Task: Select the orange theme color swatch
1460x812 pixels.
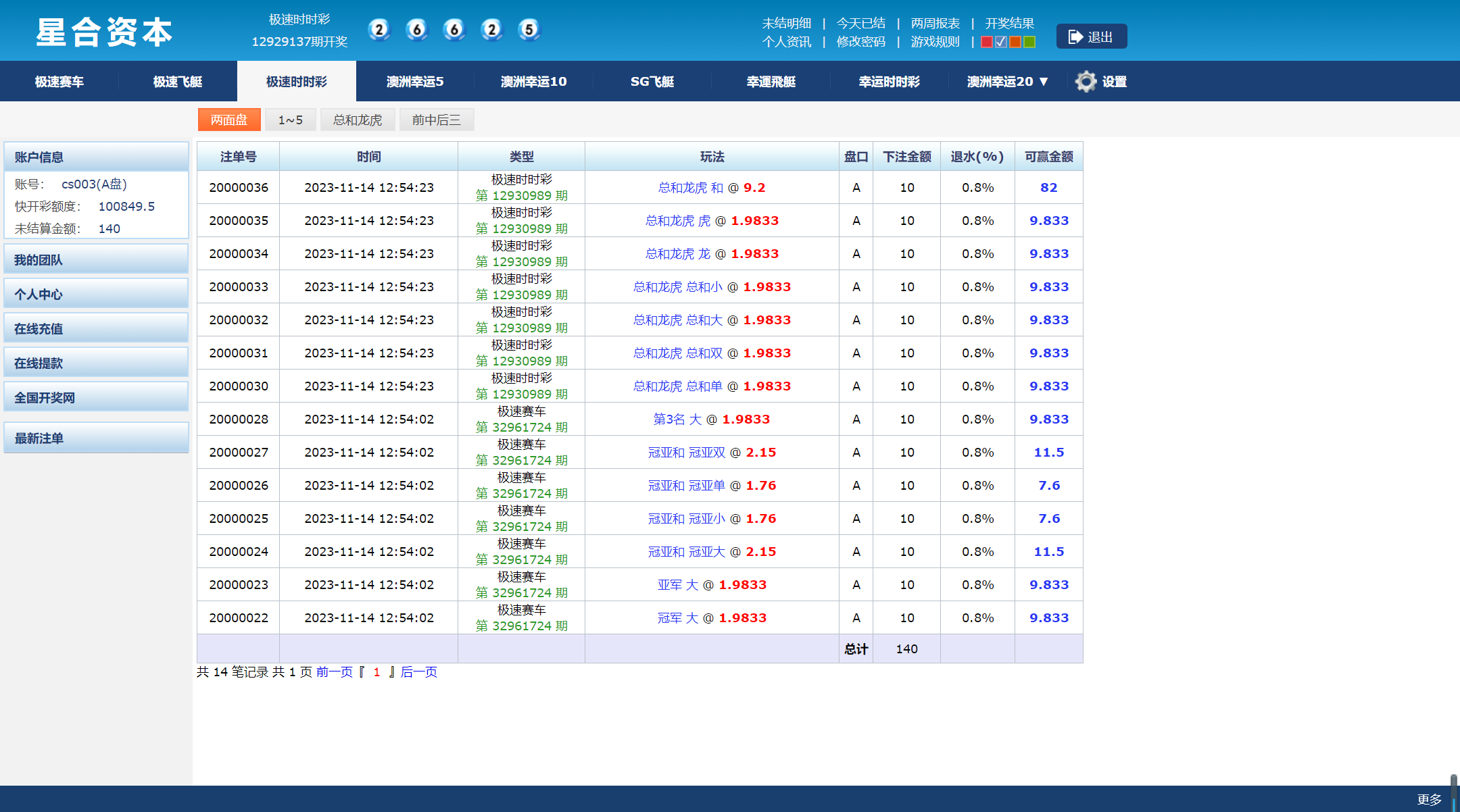Action: 1015,42
